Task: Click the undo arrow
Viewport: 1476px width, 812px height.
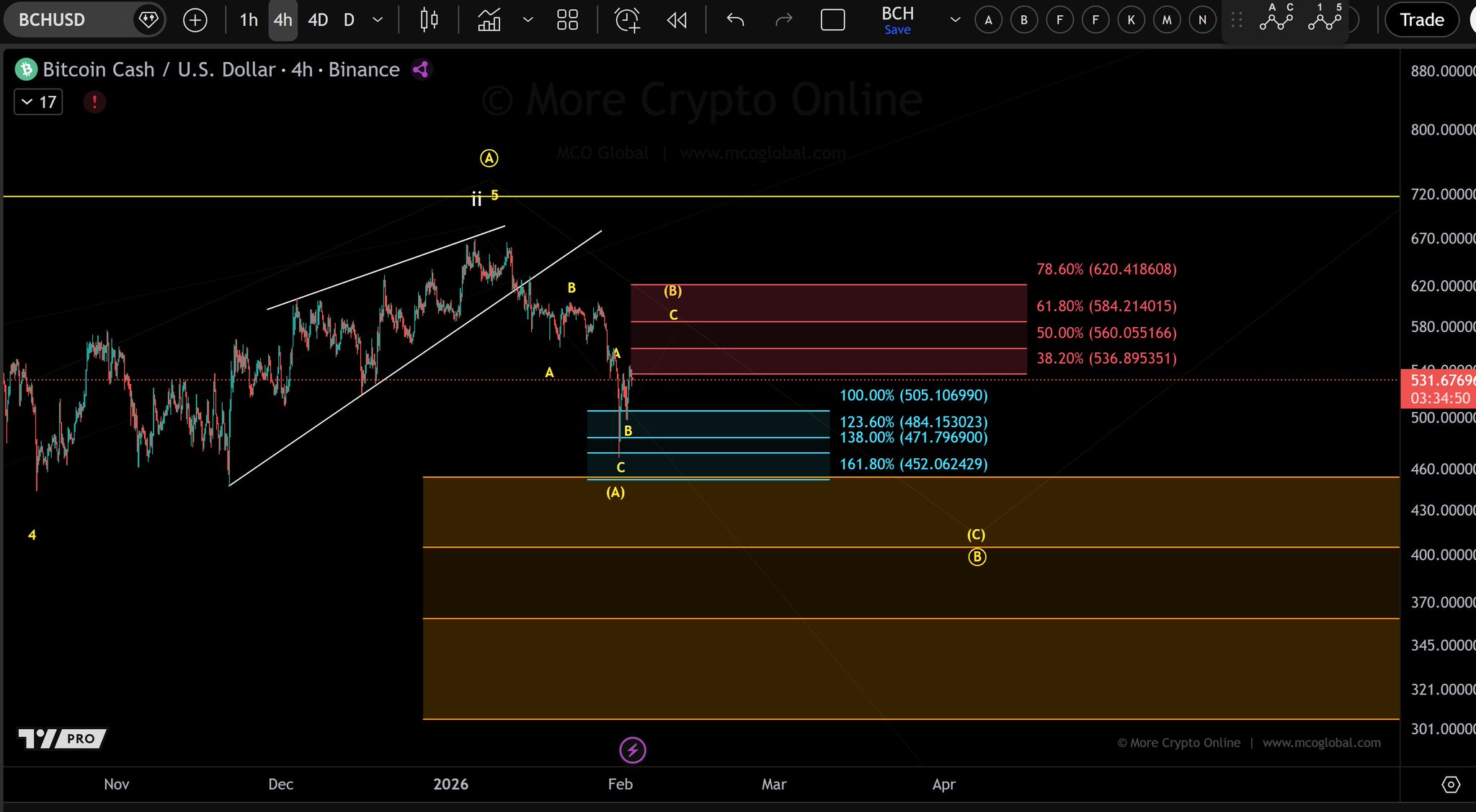Action: coord(735,20)
